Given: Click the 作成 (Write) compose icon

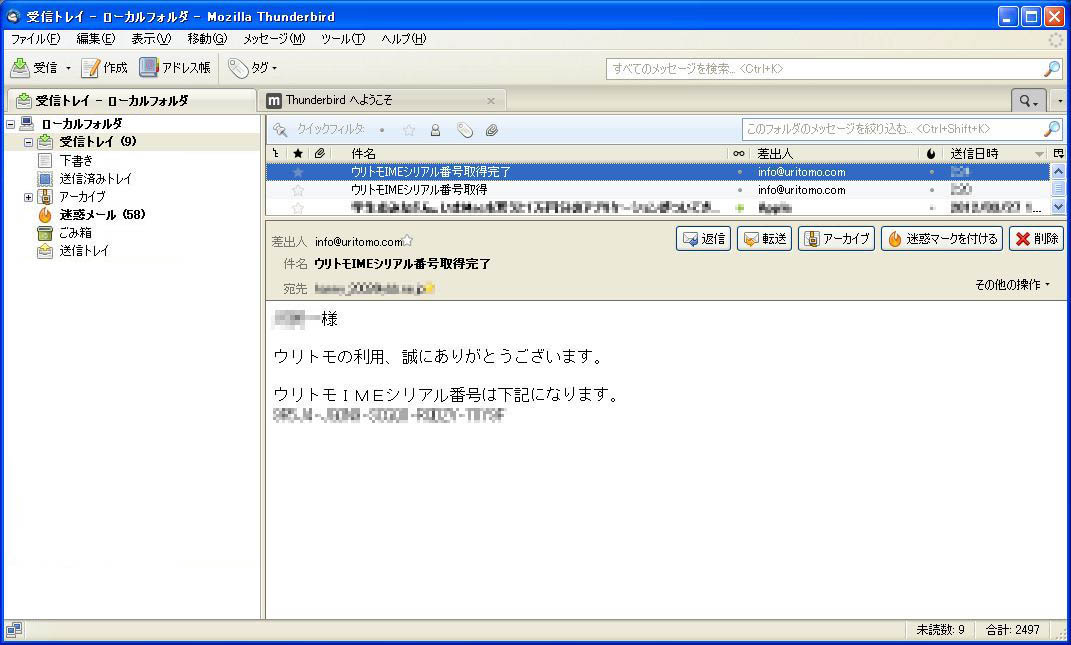Looking at the screenshot, I should [91, 68].
